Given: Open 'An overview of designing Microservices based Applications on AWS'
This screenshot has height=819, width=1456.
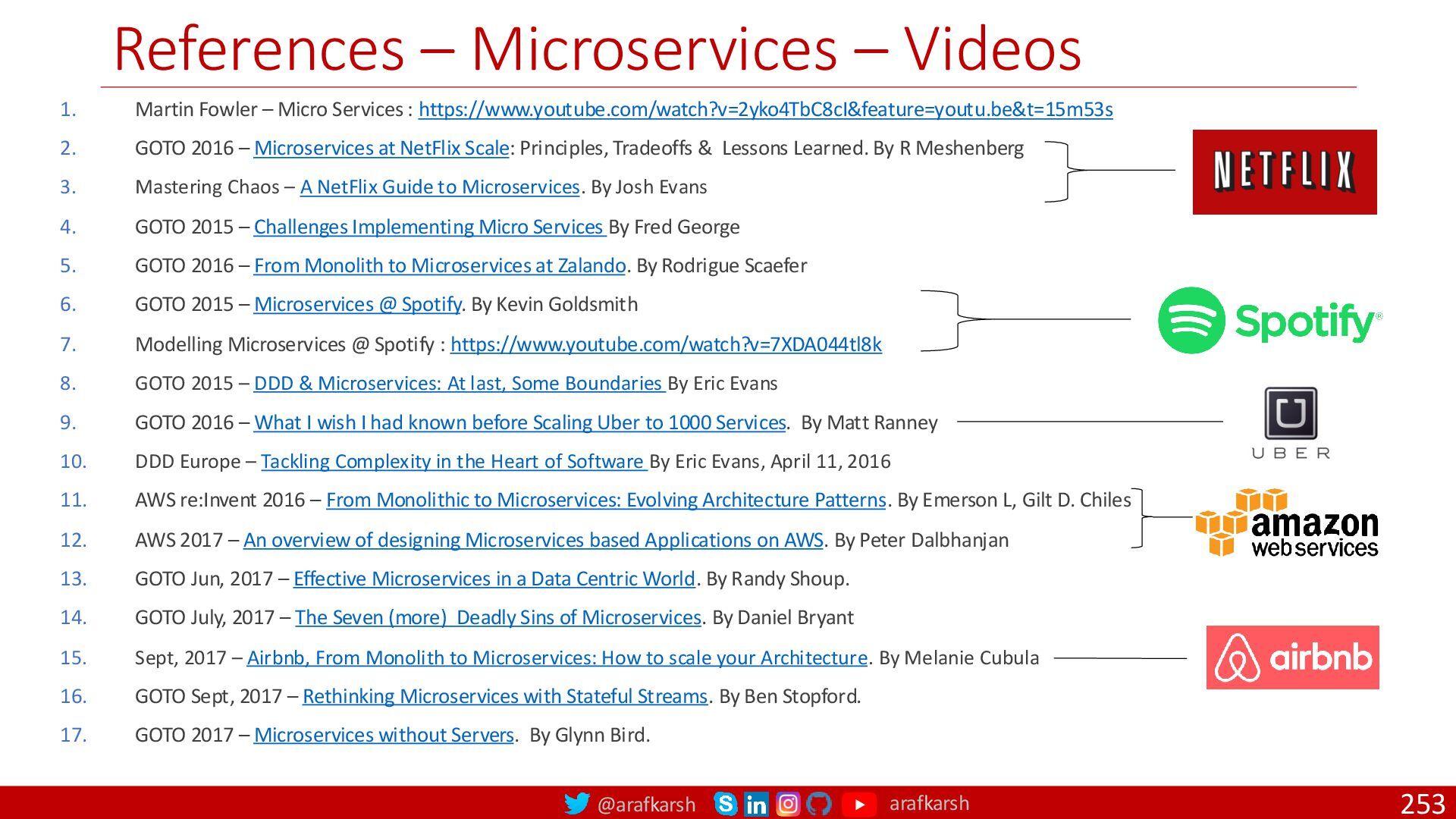Looking at the screenshot, I should [533, 540].
